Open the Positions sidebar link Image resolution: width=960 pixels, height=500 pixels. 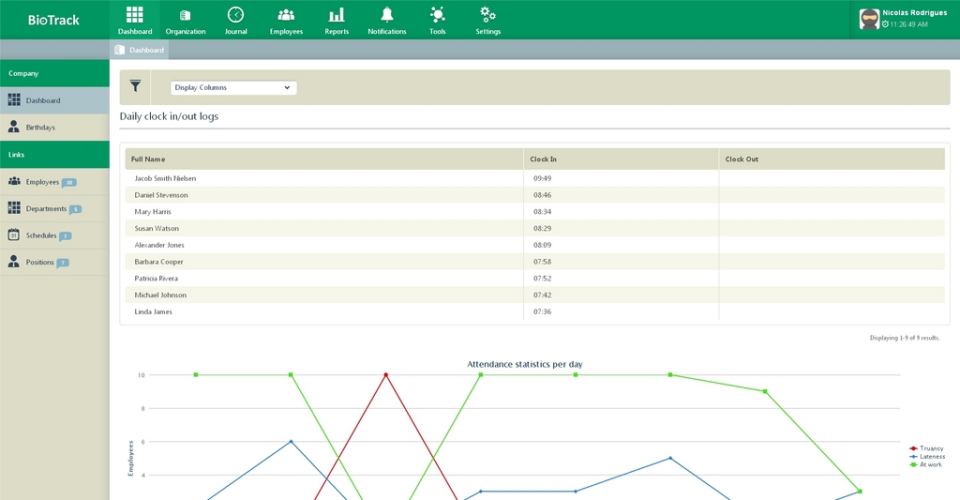click(54, 263)
